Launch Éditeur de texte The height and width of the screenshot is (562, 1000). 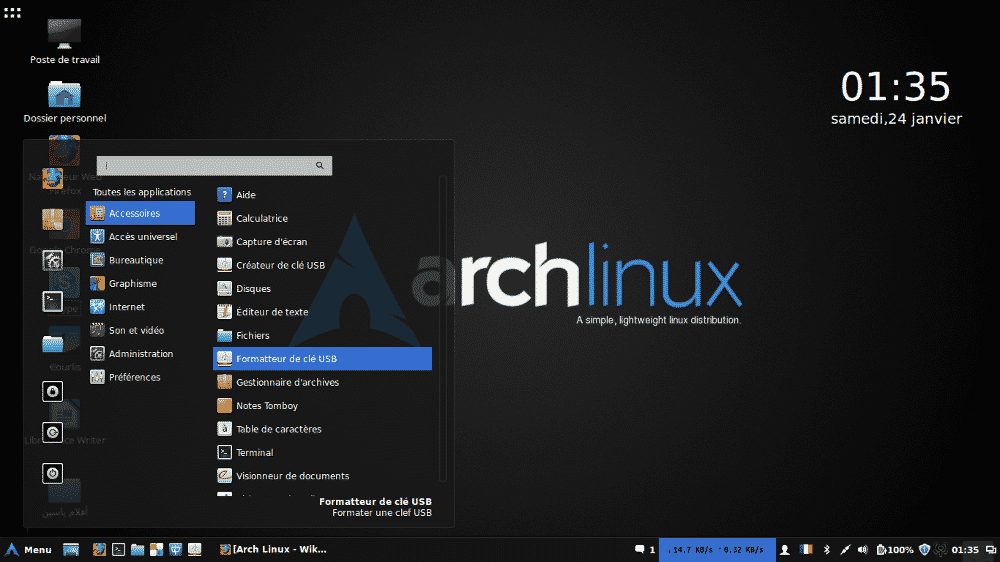[x=322, y=312]
